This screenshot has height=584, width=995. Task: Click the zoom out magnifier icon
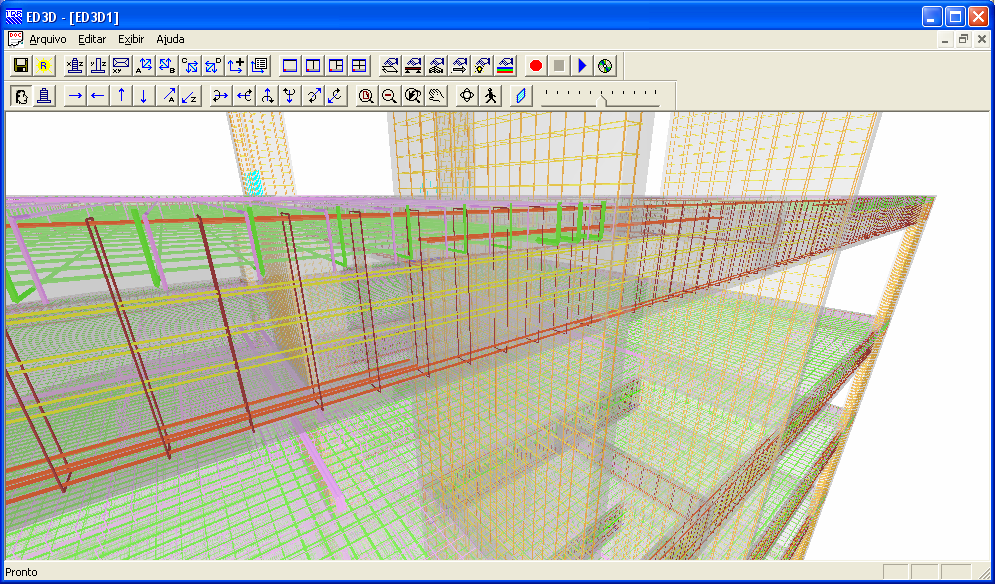pyautogui.click(x=389, y=96)
